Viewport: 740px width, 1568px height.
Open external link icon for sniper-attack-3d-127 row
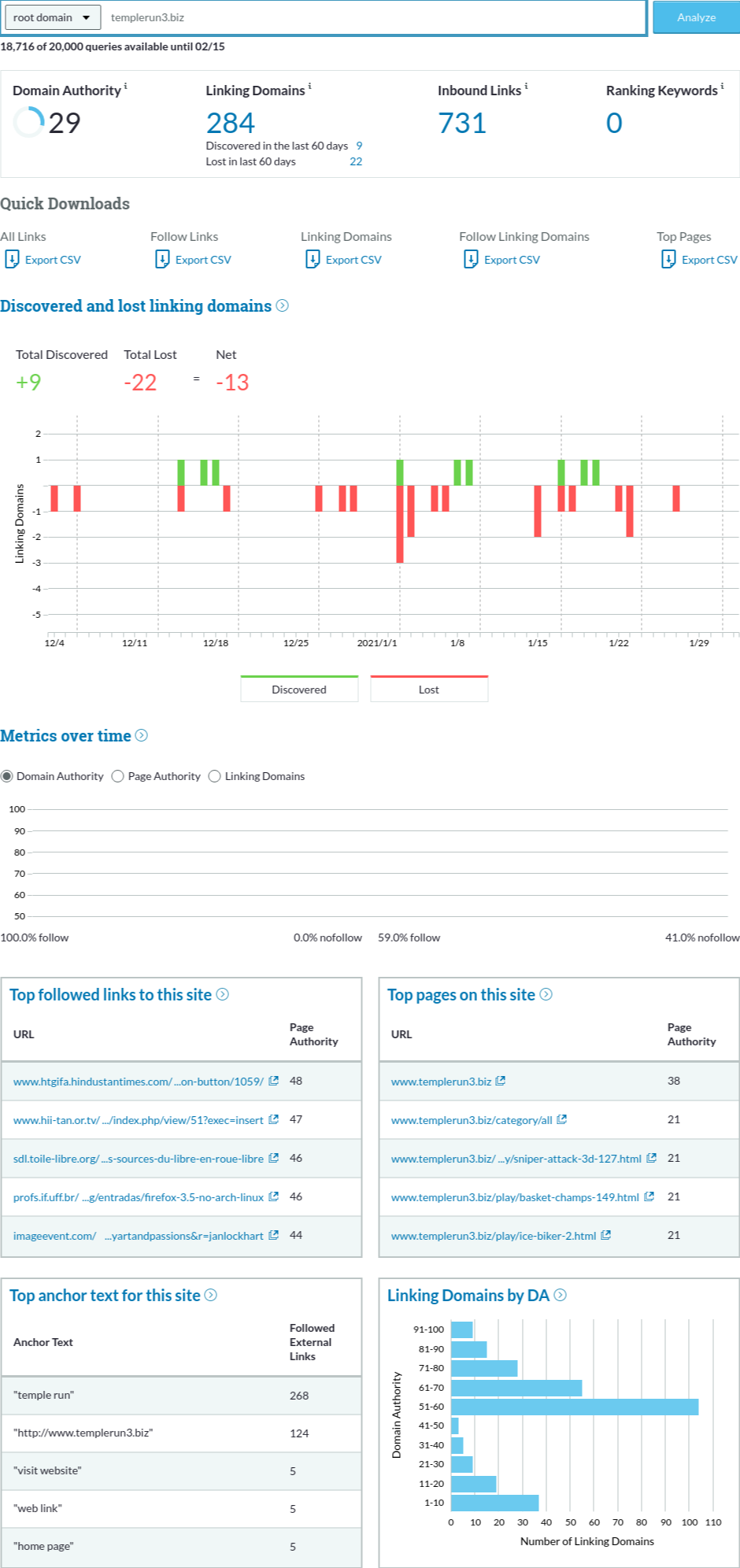[x=652, y=1158]
